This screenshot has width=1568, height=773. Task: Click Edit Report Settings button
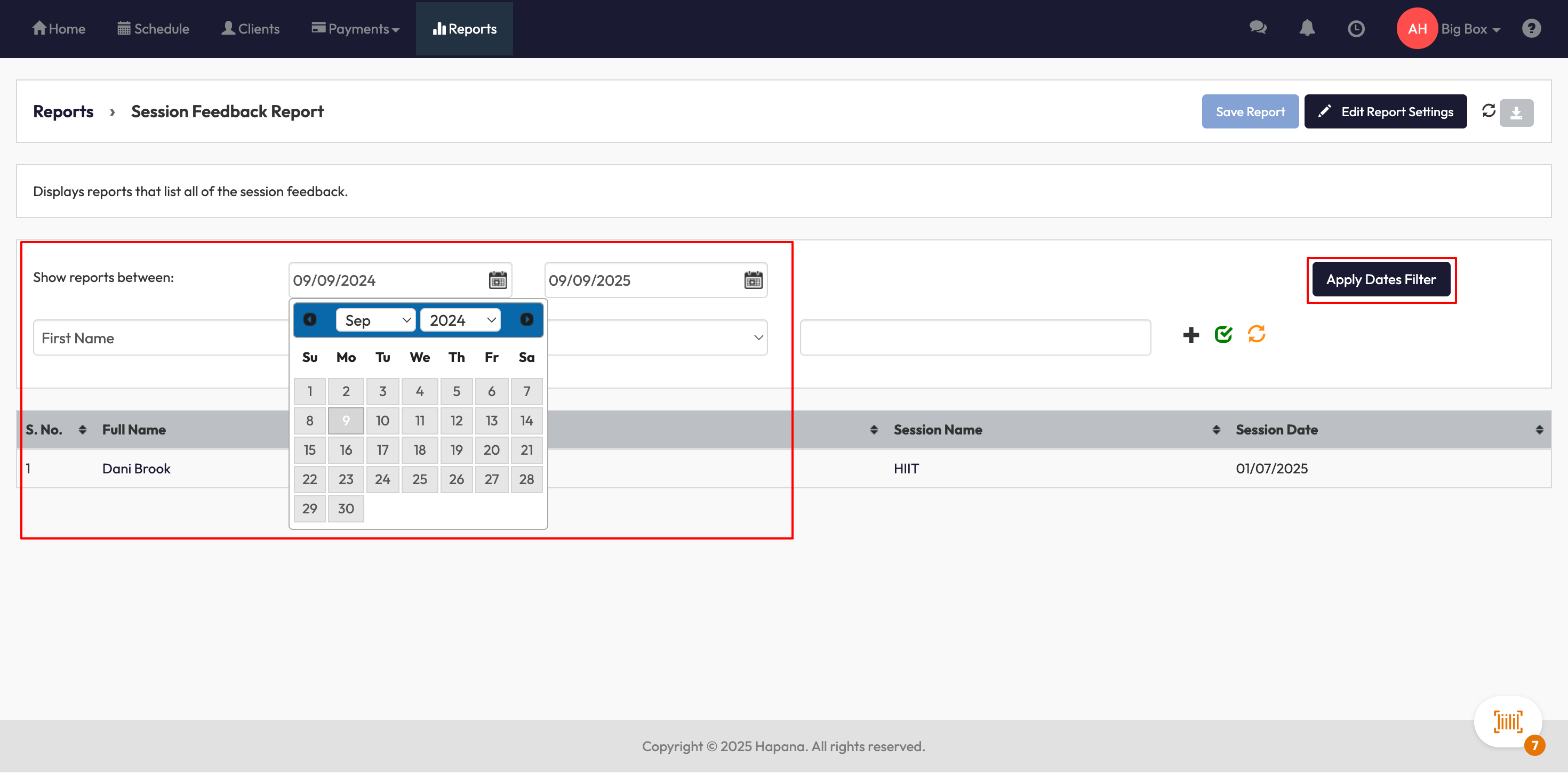click(x=1385, y=111)
